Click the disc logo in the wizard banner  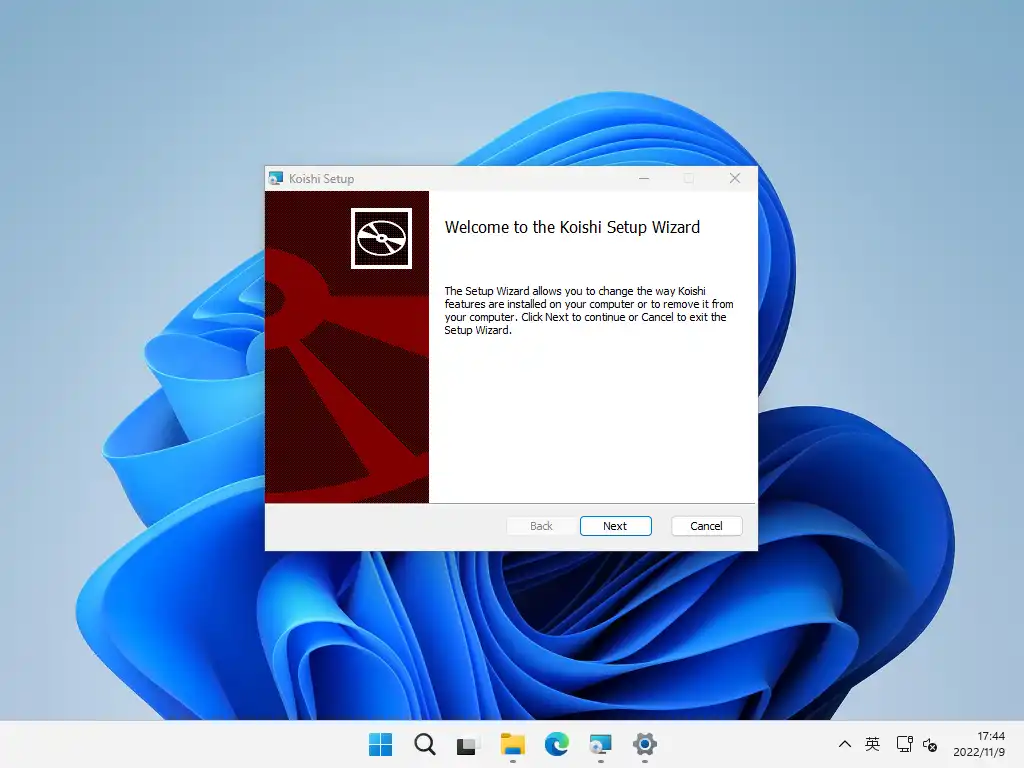pyautogui.click(x=381, y=238)
